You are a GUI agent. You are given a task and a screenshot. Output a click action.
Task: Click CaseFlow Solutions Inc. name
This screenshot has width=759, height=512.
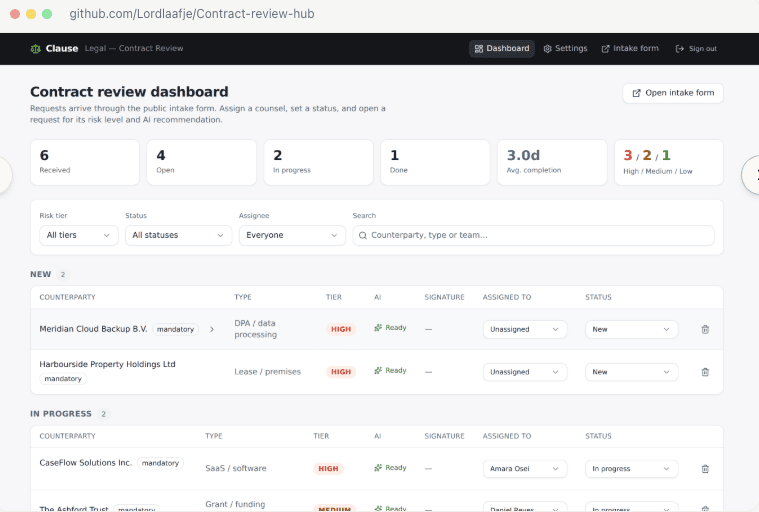tap(86, 463)
